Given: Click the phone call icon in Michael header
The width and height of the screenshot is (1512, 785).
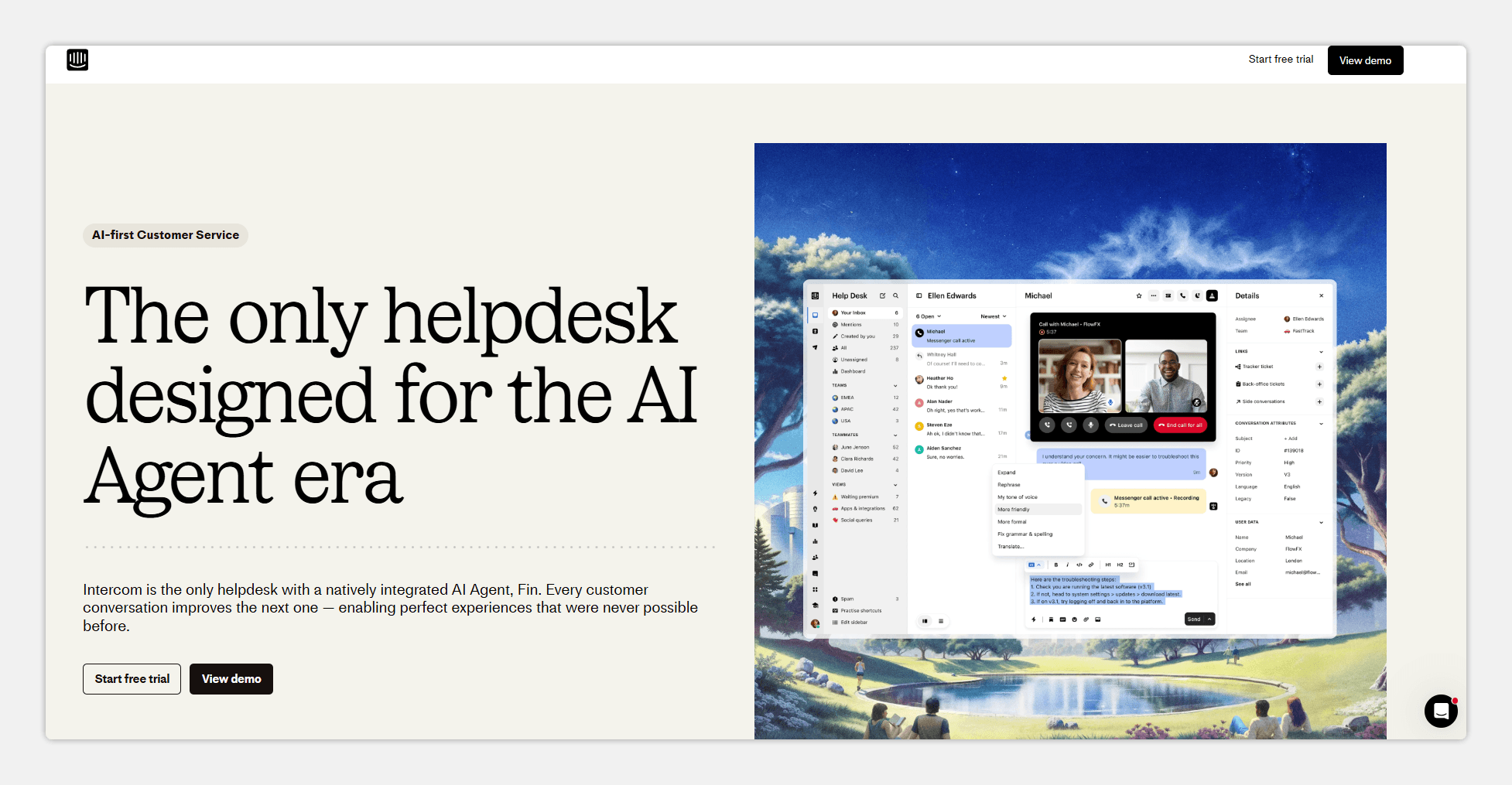Looking at the screenshot, I should pos(1183,295).
